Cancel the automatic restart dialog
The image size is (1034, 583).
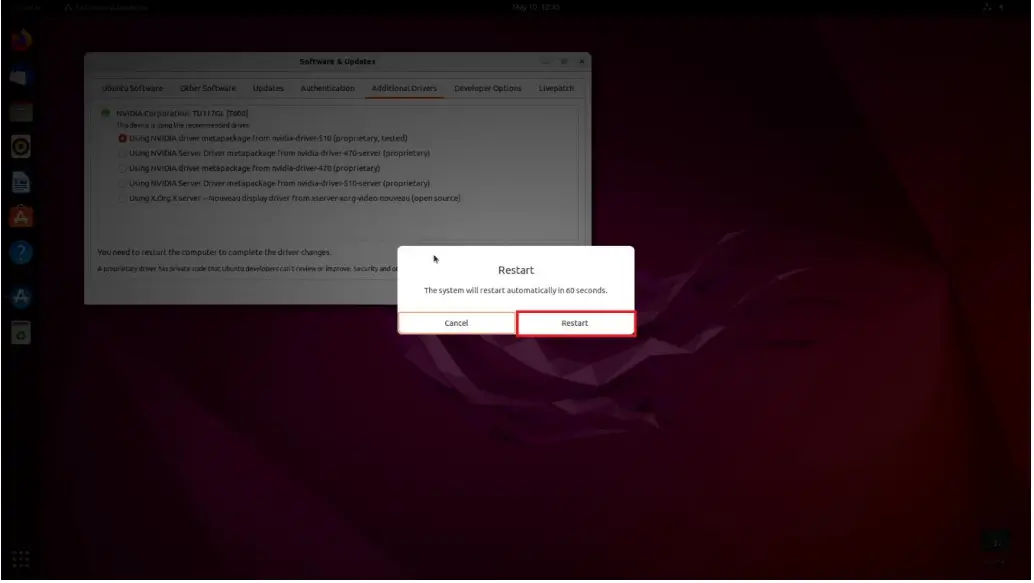tap(456, 324)
